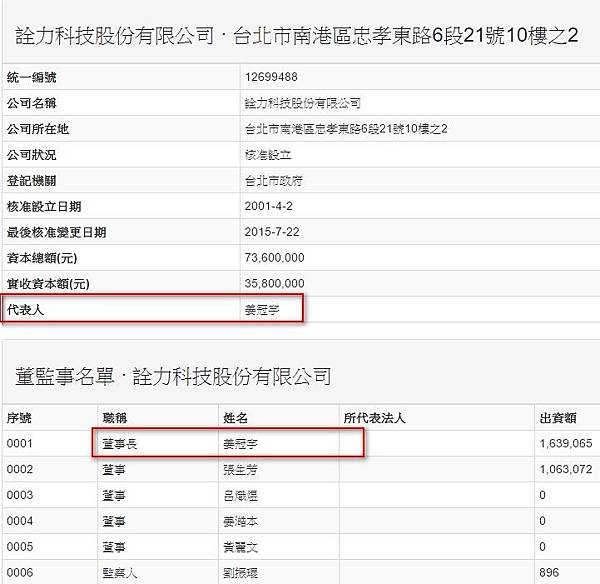Click the 姓名 column header

(x=235, y=418)
